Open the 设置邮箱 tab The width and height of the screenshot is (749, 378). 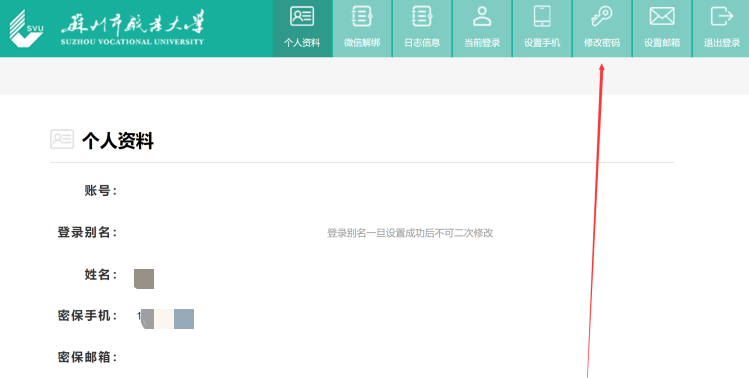click(x=662, y=28)
